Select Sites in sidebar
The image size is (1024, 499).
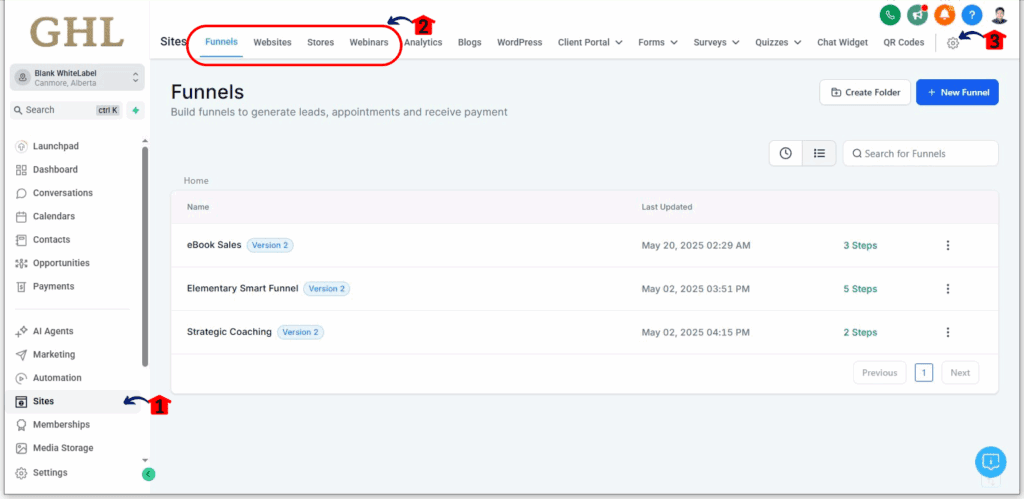pos(74,401)
